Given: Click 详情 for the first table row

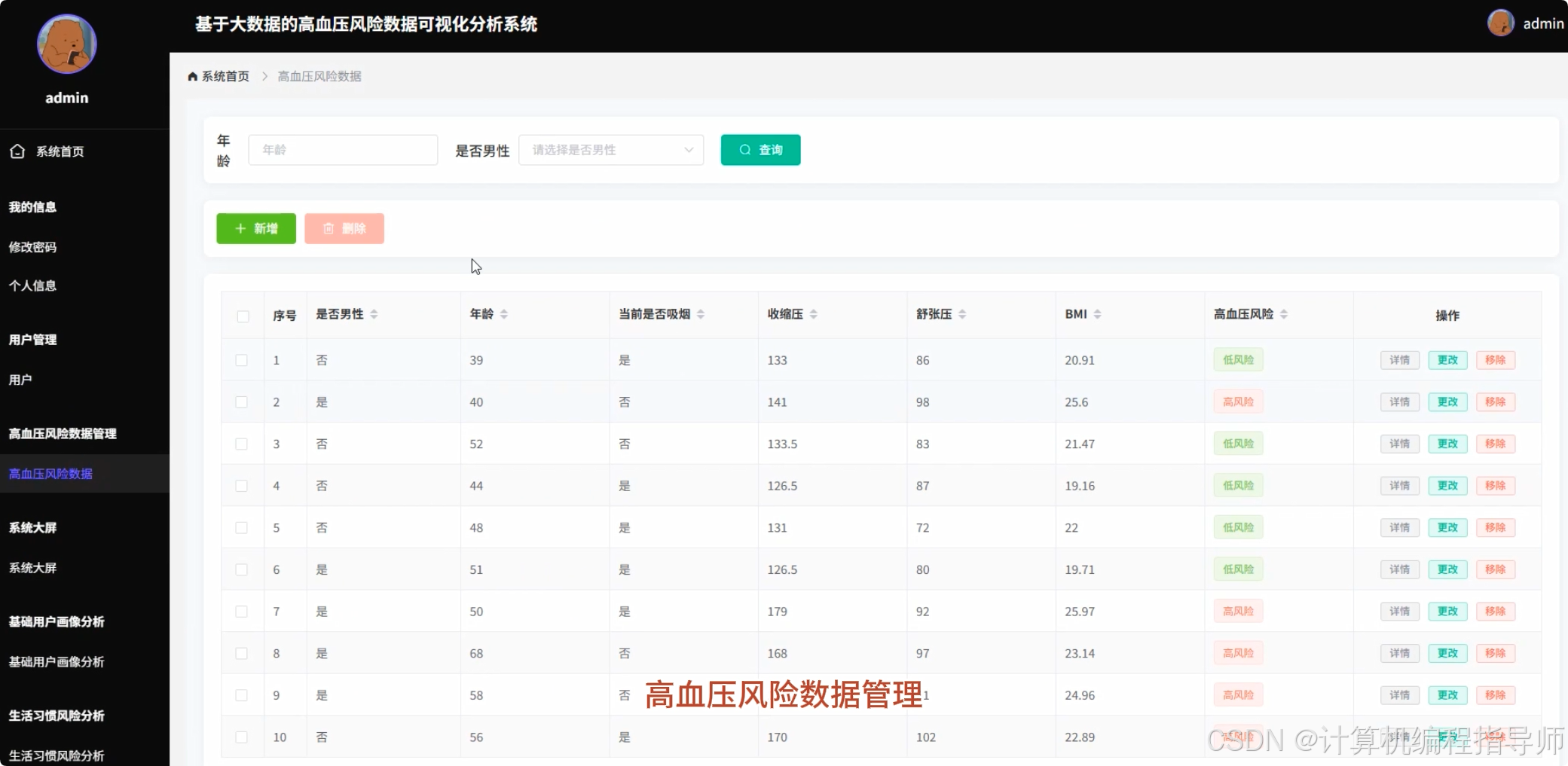Looking at the screenshot, I should 1398,360.
